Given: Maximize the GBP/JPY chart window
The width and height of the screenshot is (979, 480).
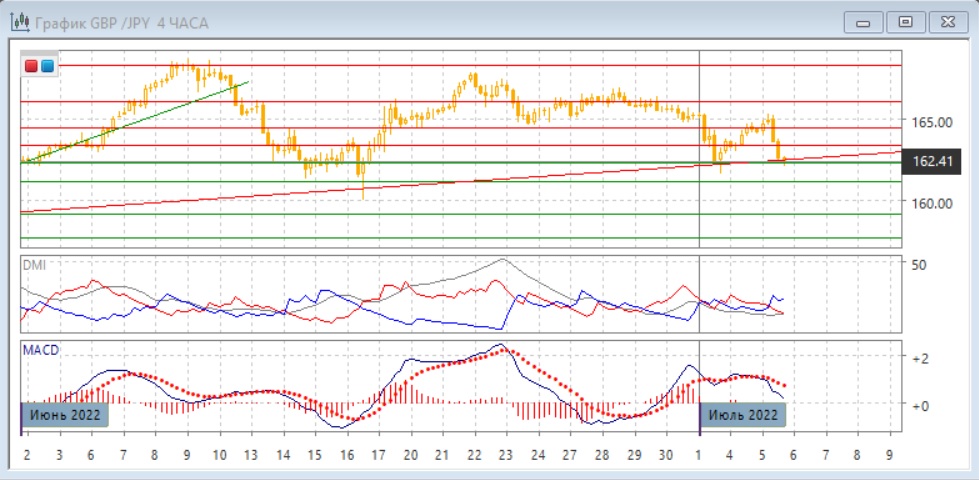Looking at the screenshot, I should click(x=905, y=21).
